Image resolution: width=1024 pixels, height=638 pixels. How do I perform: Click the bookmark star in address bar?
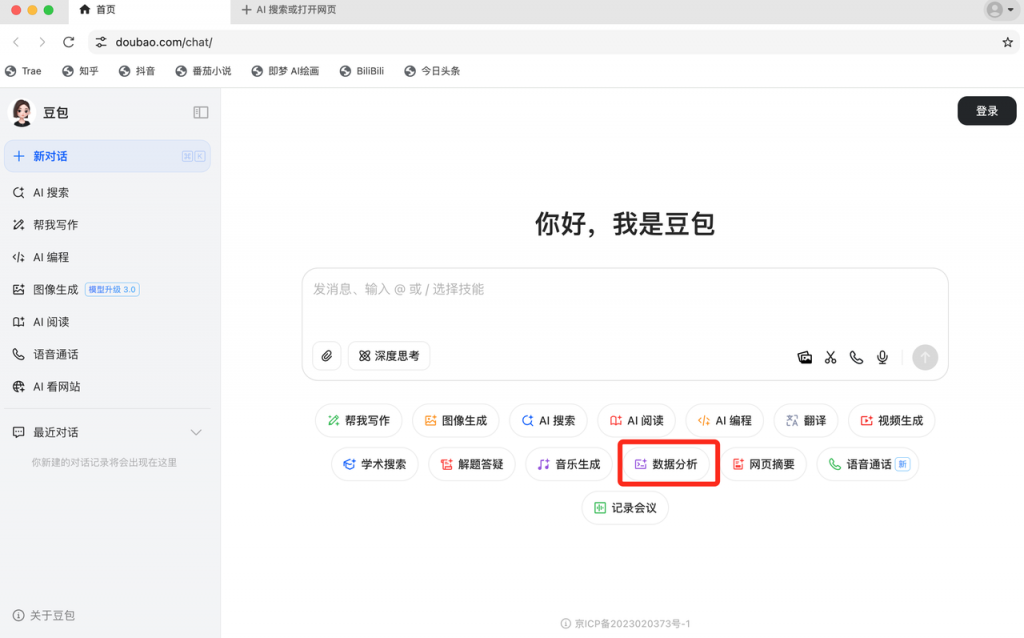click(1007, 42)
